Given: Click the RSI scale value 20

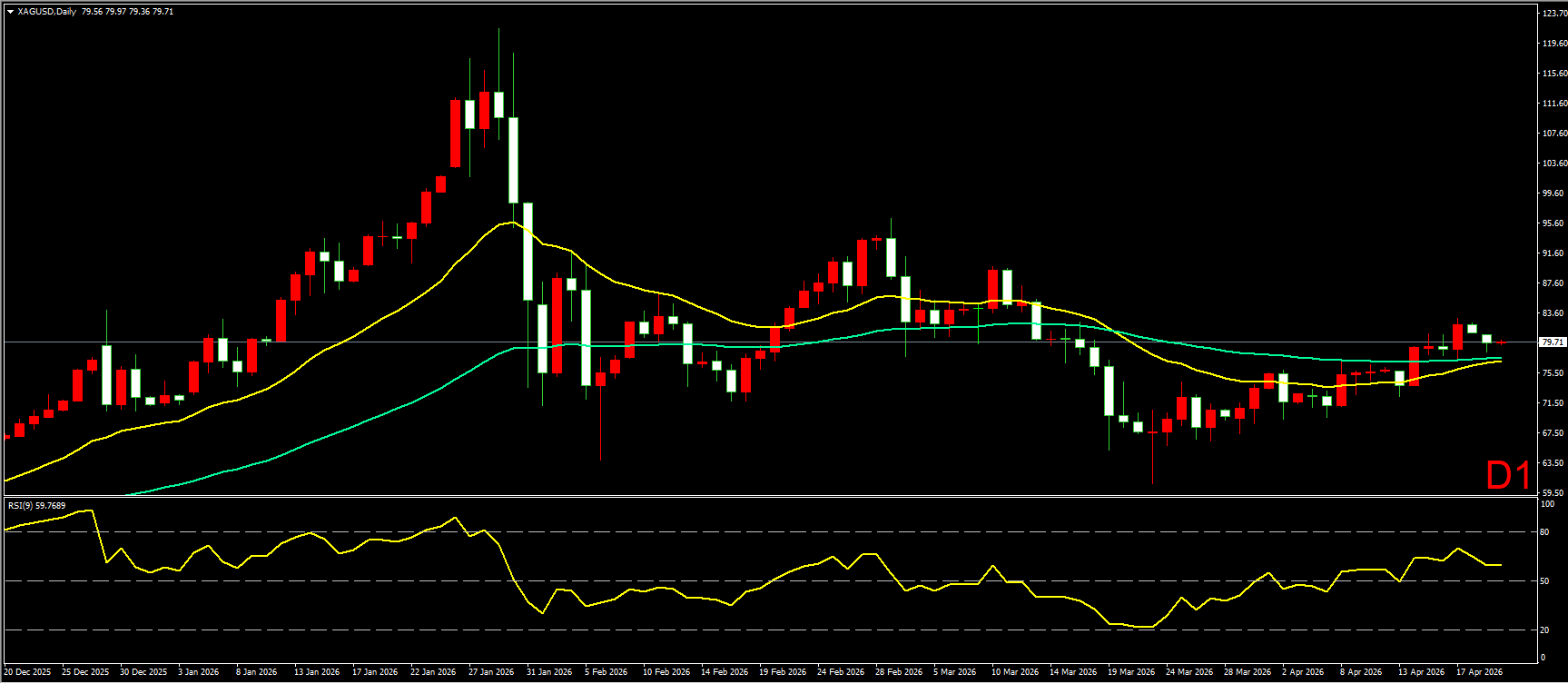Looking at the screenshot, I should (x=1546, y=629).
